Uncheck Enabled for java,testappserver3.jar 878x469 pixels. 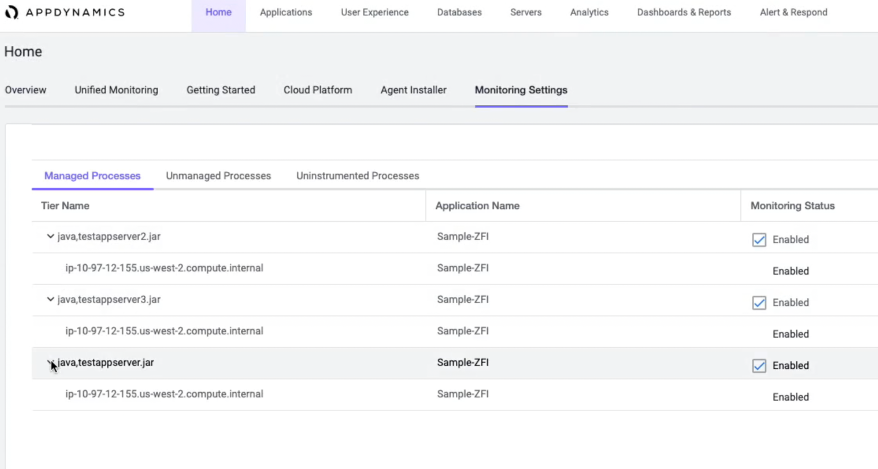pyautogui.click(x=759, y=303)
